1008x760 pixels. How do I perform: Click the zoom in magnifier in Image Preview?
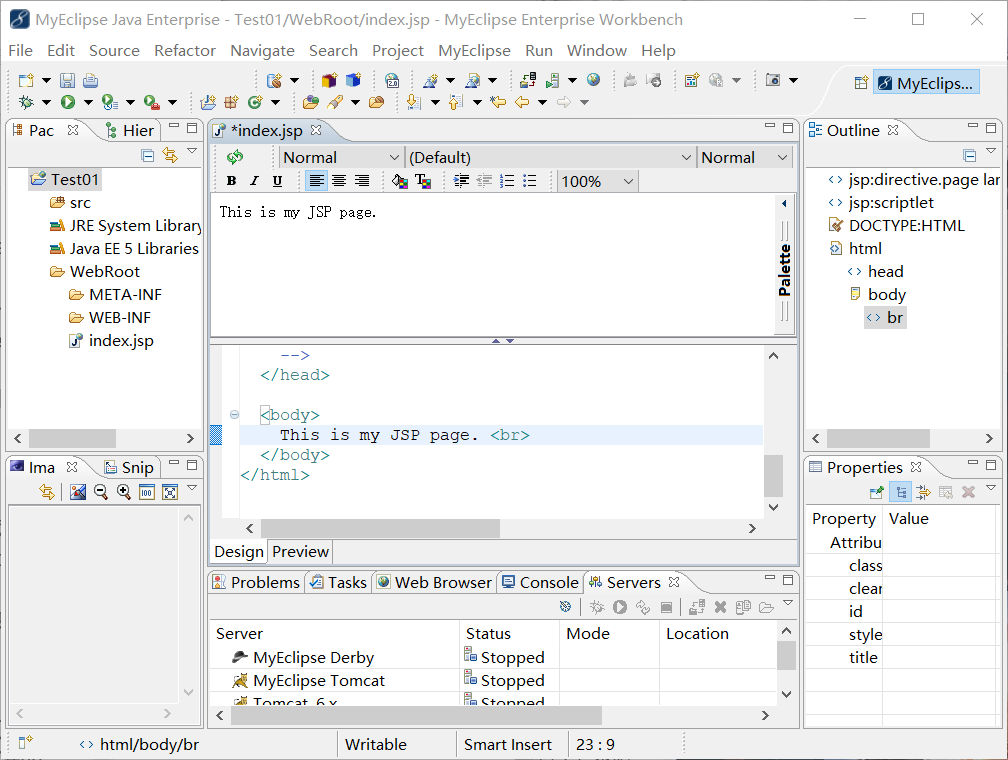click(124, 493)
